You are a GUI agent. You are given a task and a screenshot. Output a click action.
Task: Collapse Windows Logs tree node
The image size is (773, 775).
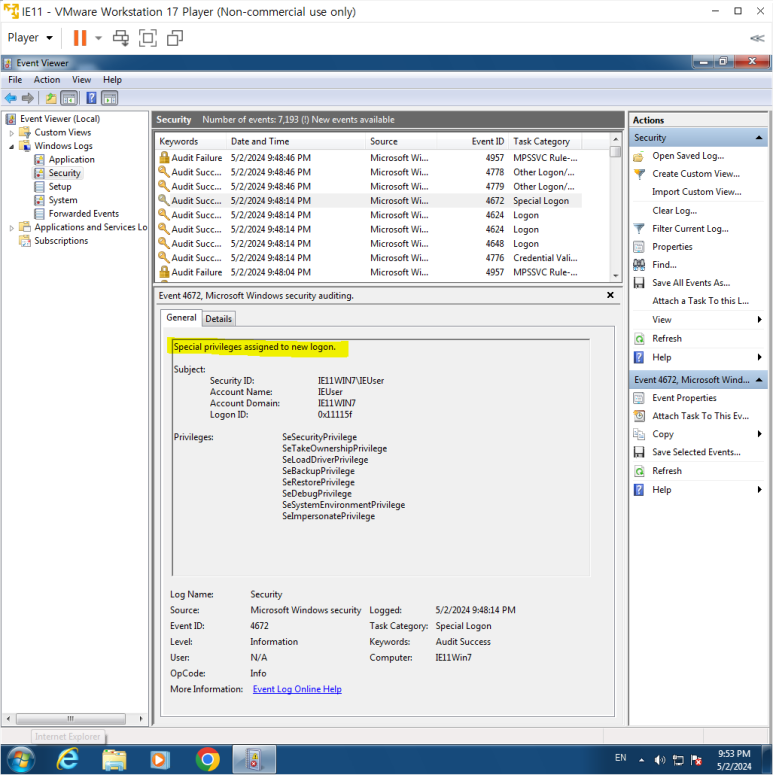[x=11, y=146]
